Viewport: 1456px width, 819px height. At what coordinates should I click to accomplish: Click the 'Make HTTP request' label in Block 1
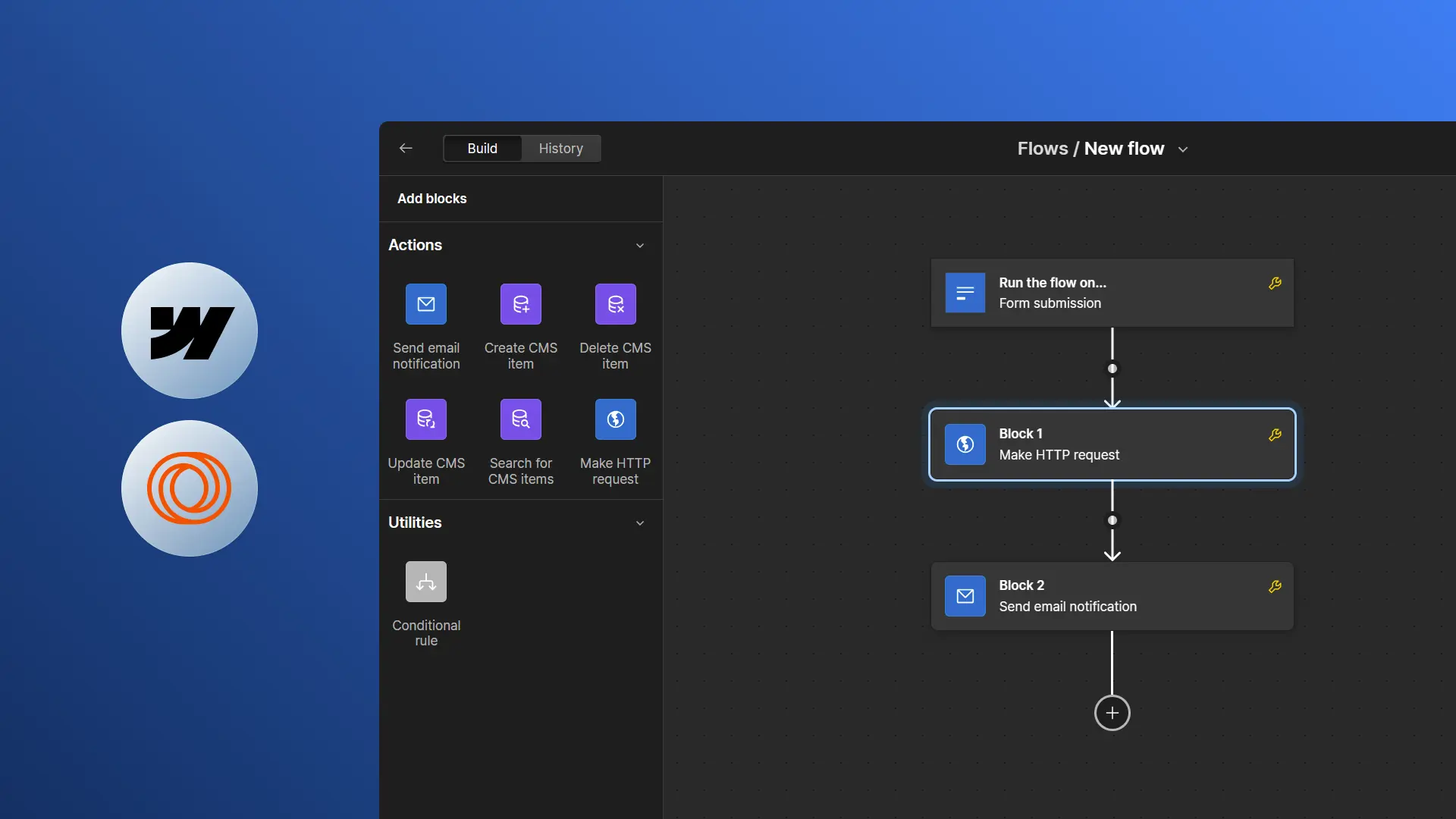tap(1059, 455)
